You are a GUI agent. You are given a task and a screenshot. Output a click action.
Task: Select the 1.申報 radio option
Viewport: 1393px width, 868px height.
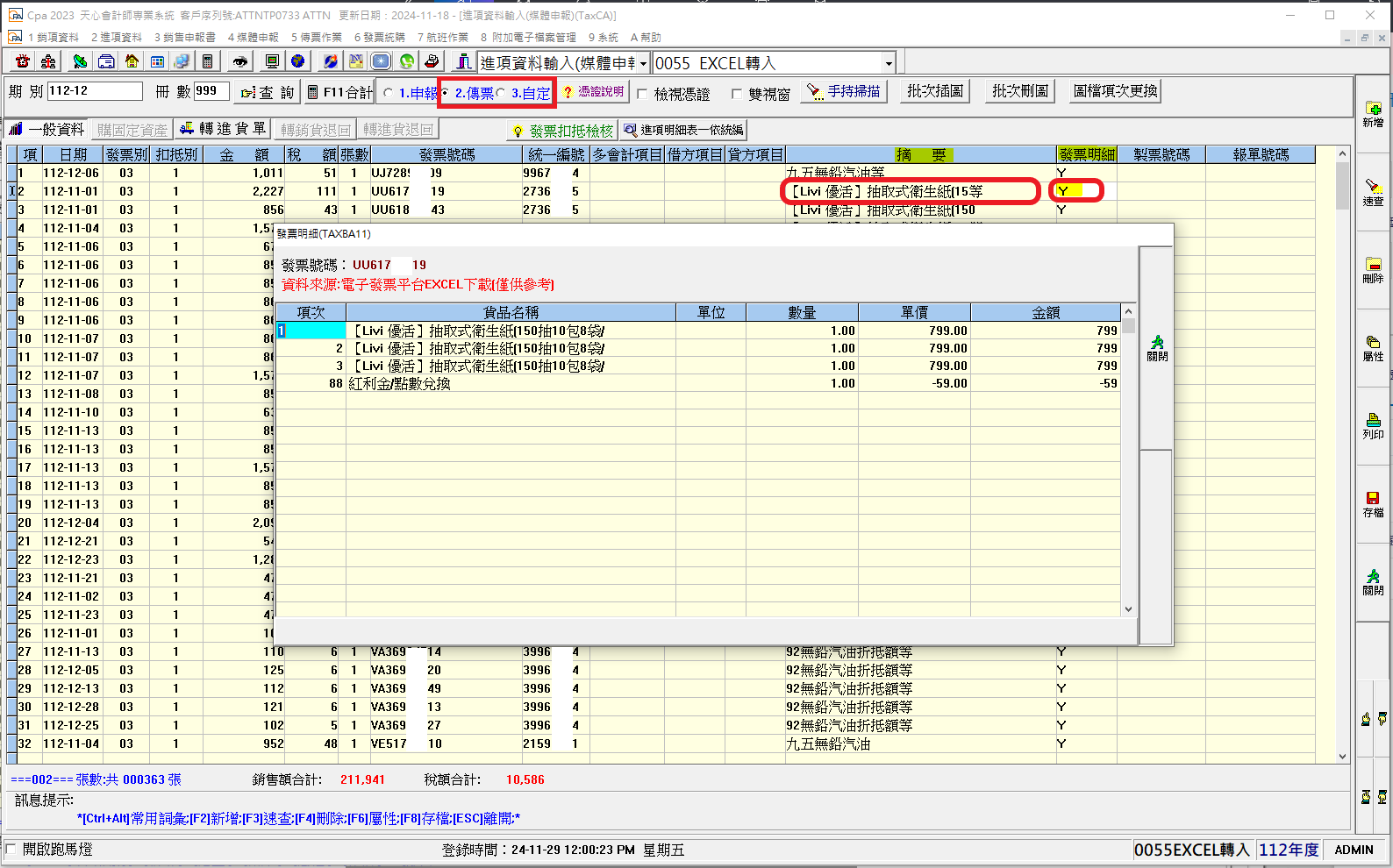tap(389, 93)
